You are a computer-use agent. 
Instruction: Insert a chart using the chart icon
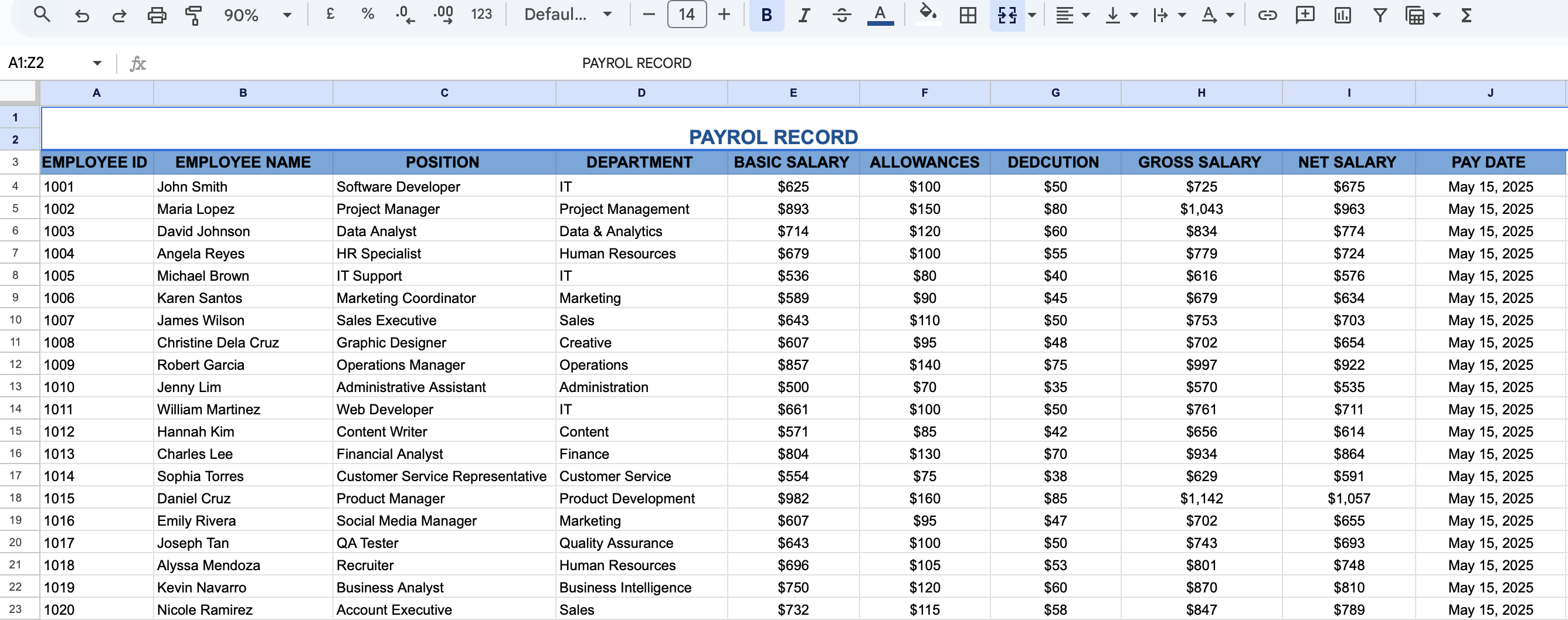(x=1342, y=15)
